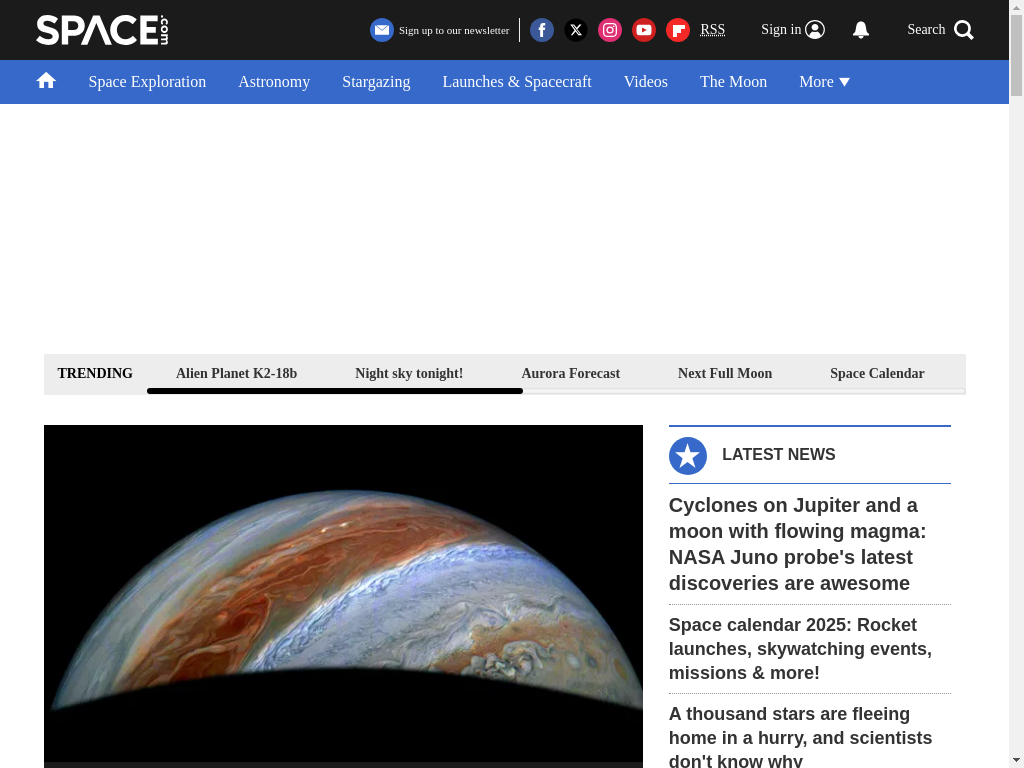Expand the More dropdown menu
Screen dimensions: 1024x768
pos(824,82)
